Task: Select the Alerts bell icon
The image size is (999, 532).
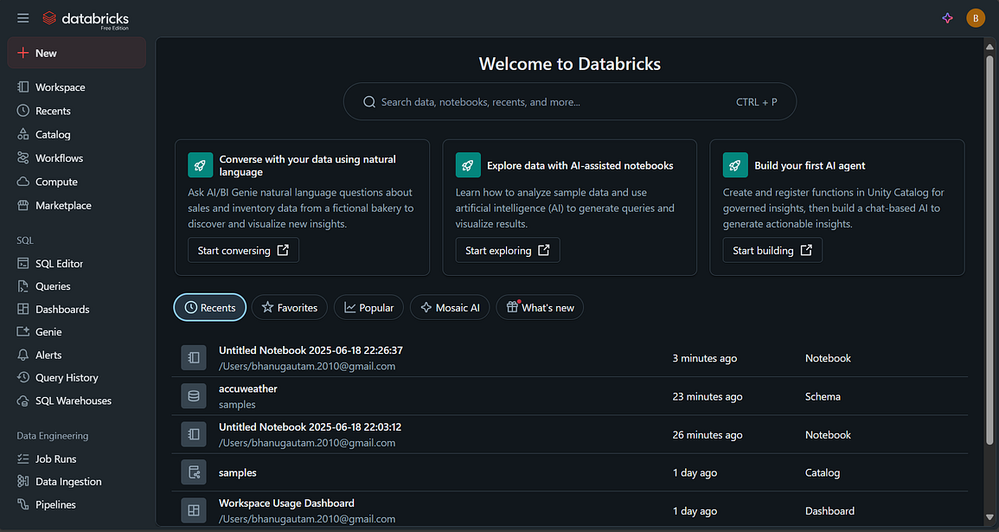Action: coord(24,355)
